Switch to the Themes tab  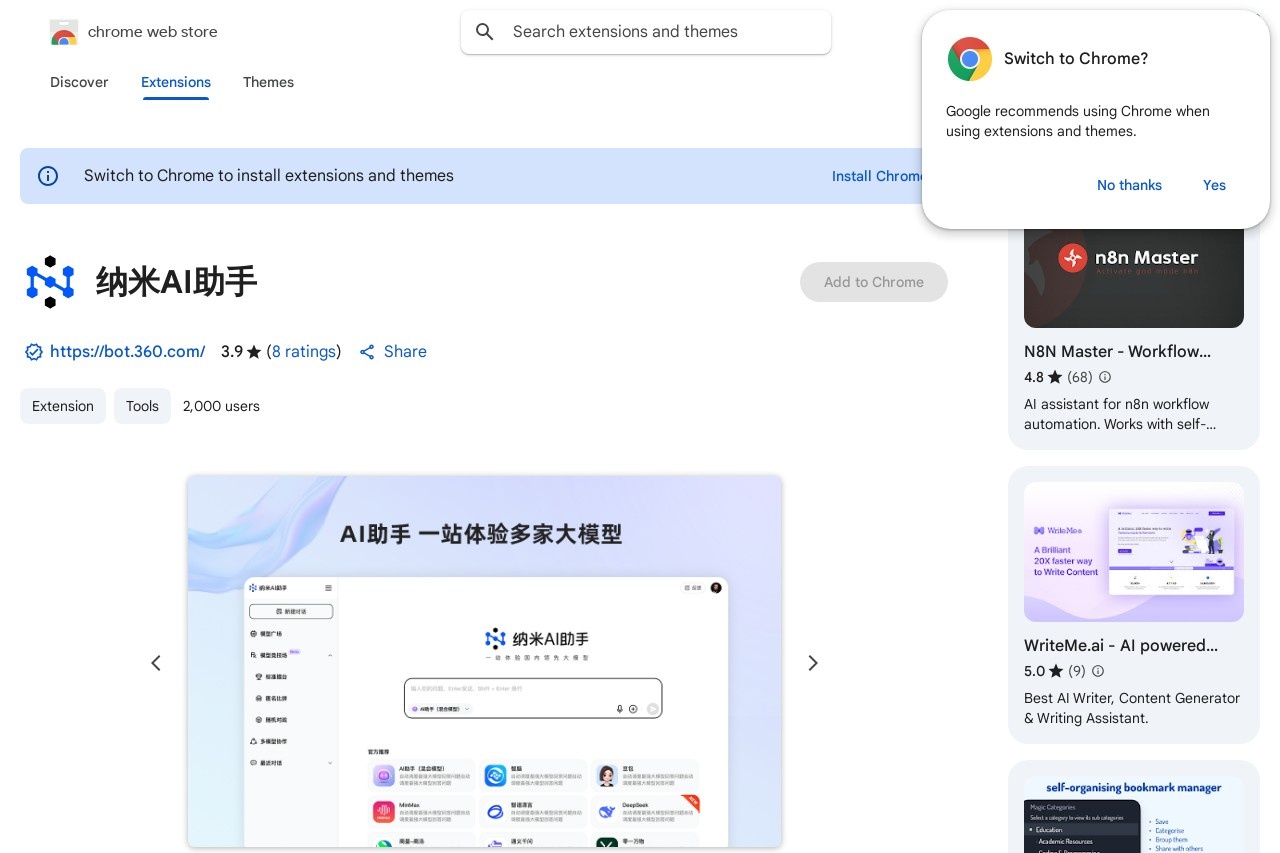pyautogui.click(x=268, y=82)
